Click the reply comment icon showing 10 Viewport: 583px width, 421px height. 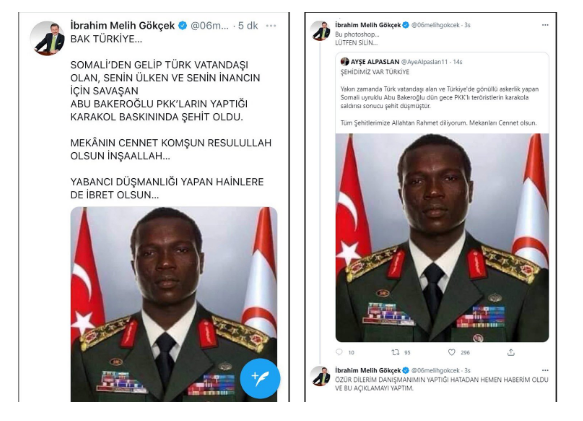click(339, 352)
